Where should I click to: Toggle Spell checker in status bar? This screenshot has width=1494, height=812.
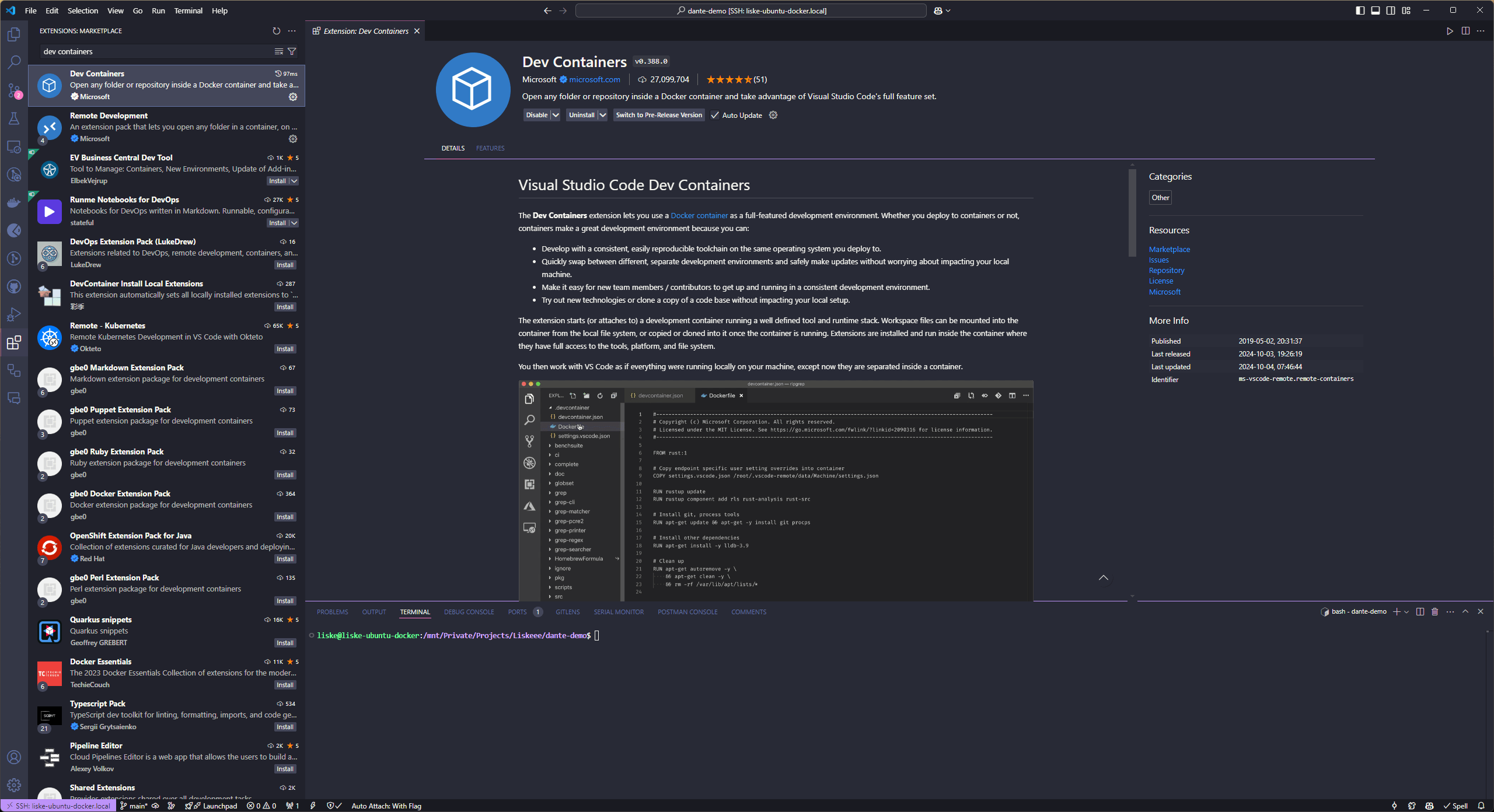(1455, 806)
